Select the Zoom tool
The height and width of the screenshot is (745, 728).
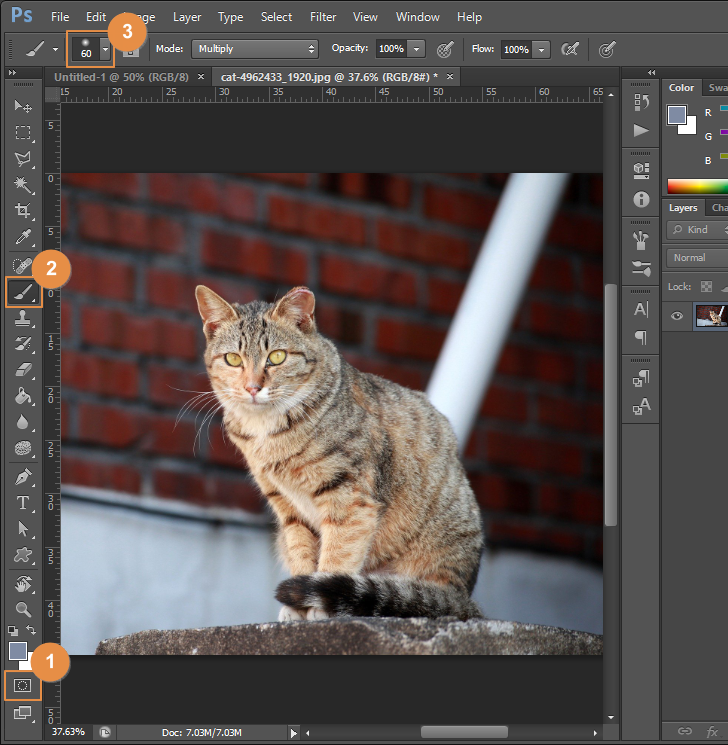(22, 609)
